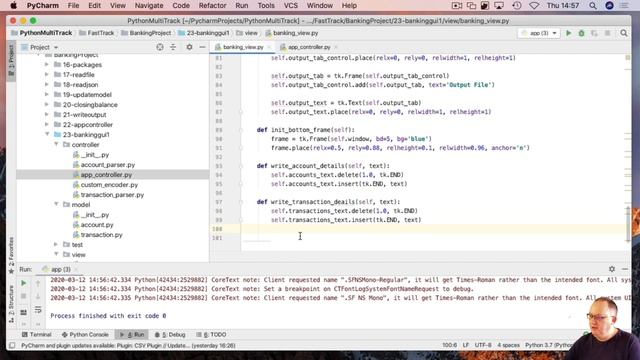This screenshot has width=640, height=360.
Task: Open the 6: TODO tool window
Action: coord(211,334)
